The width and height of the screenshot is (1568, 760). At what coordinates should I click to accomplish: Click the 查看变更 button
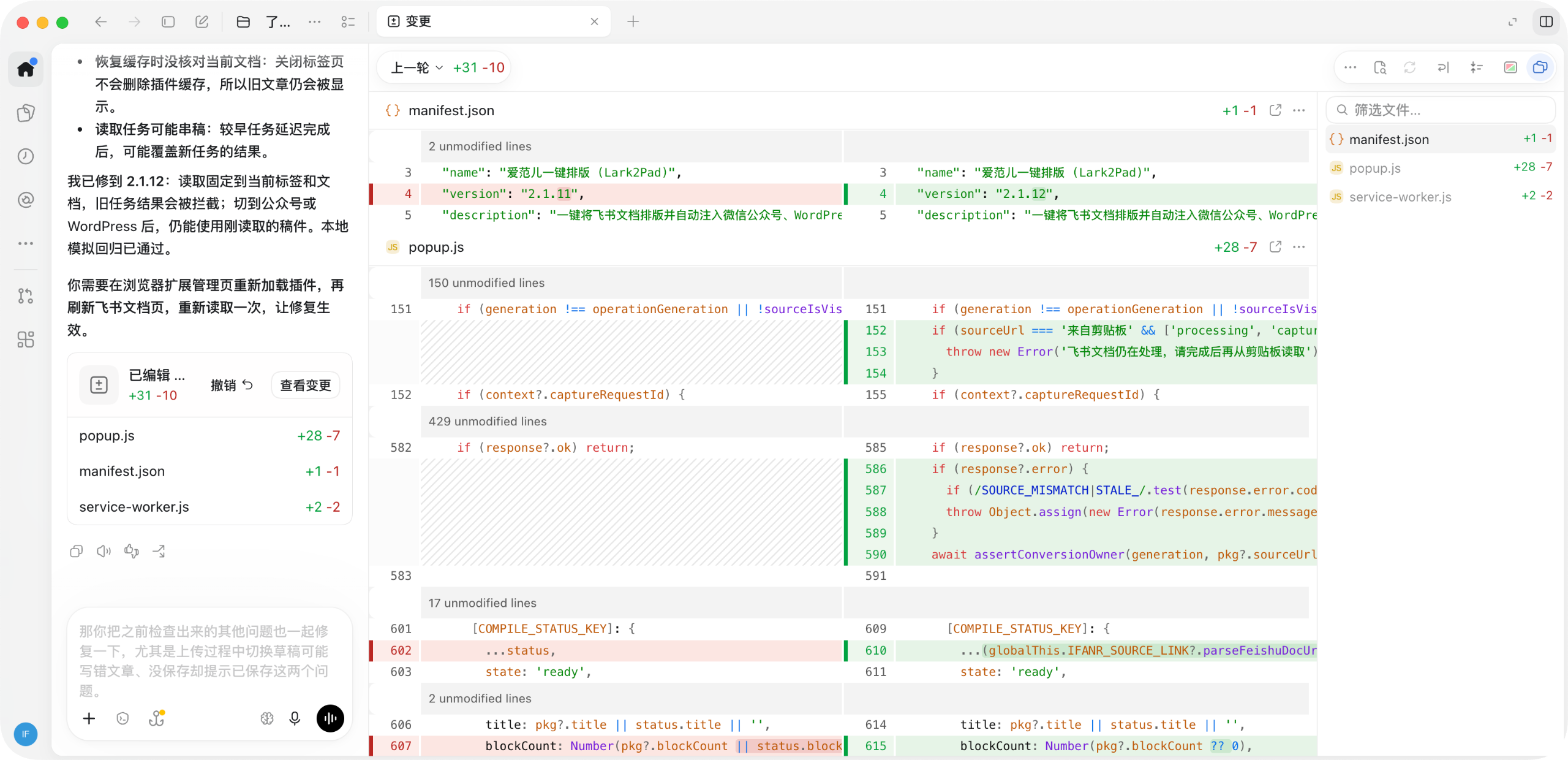click(x=306, y=386)
